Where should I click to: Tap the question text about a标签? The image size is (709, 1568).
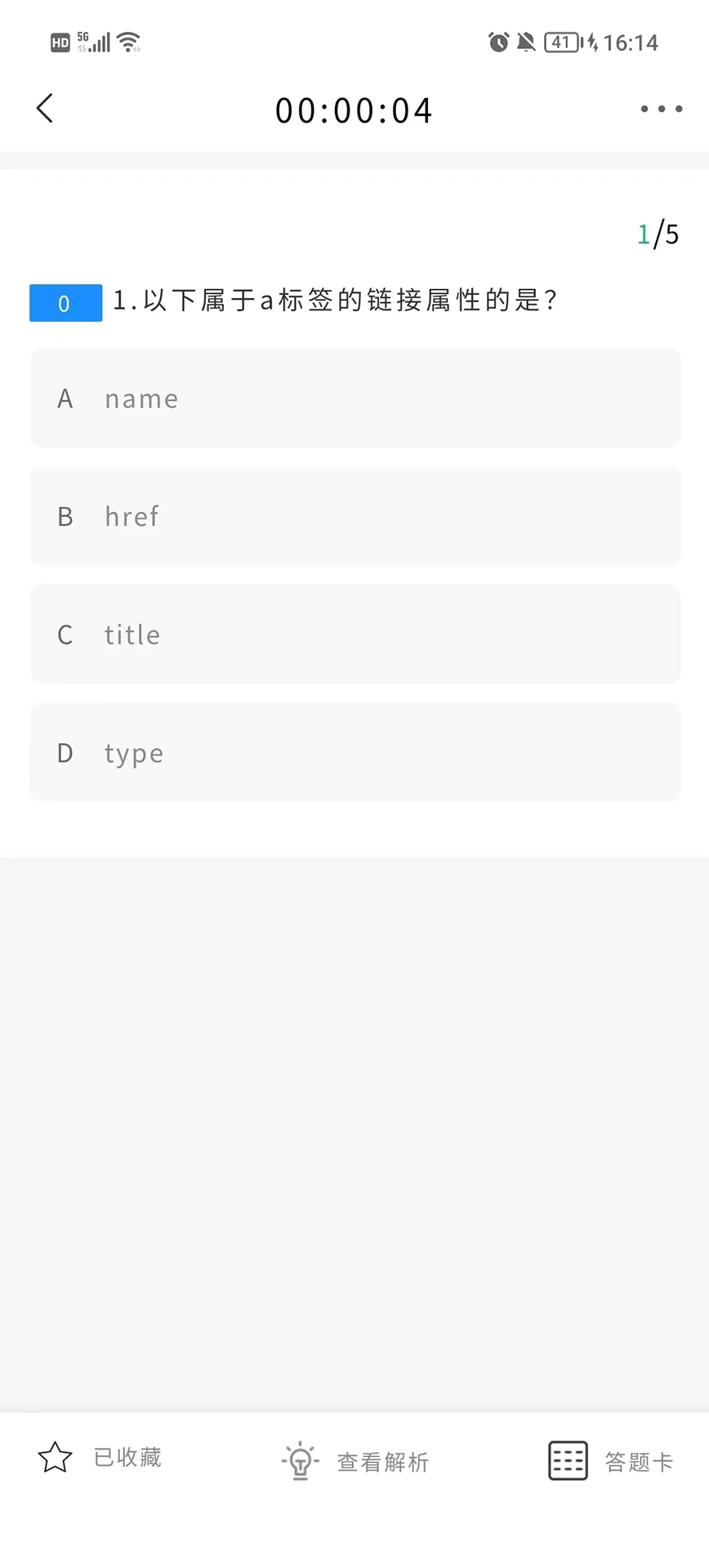(x=335, y=301)
